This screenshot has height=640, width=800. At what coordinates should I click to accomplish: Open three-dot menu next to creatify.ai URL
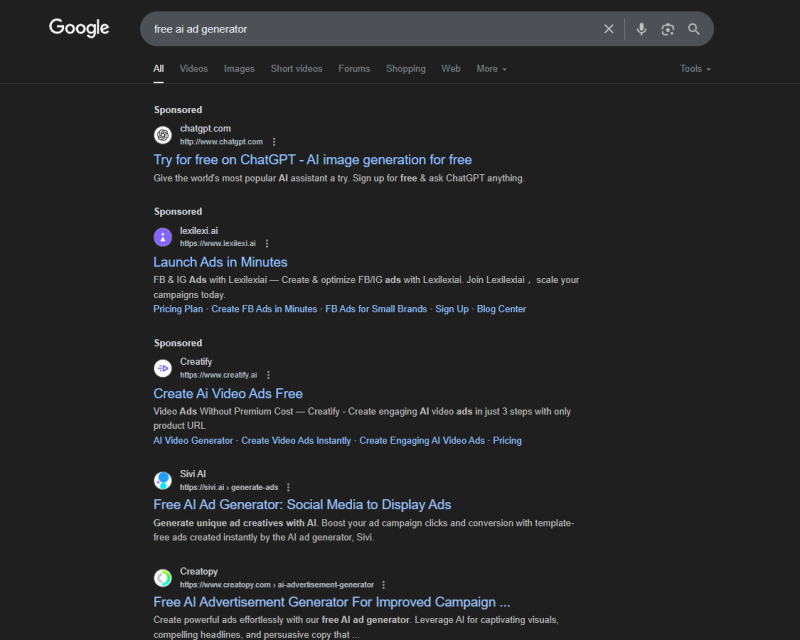pos(268,375)
